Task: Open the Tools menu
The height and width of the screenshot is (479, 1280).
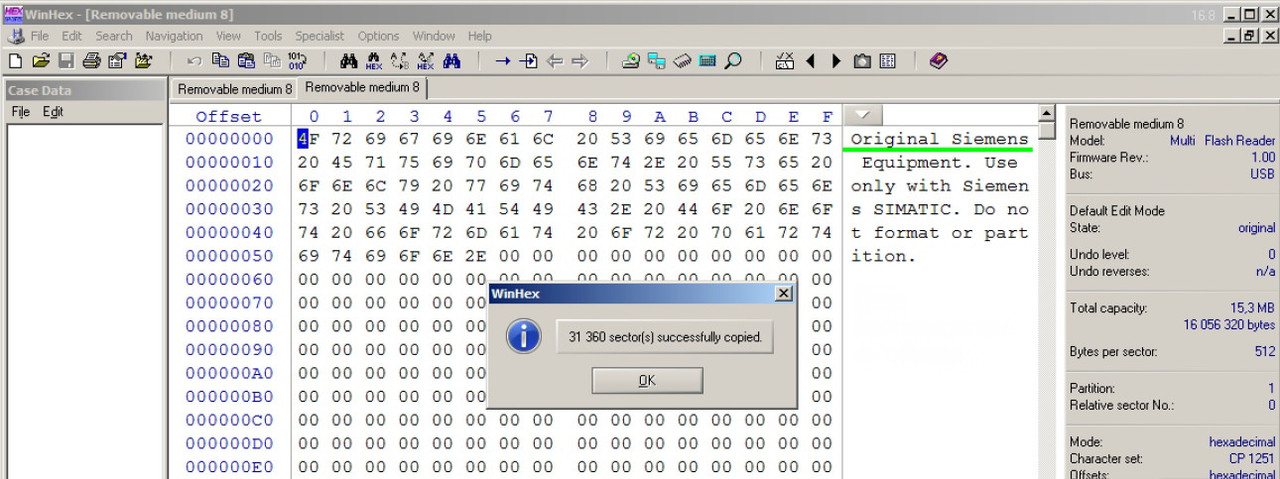Action: (x=268, y=36)
